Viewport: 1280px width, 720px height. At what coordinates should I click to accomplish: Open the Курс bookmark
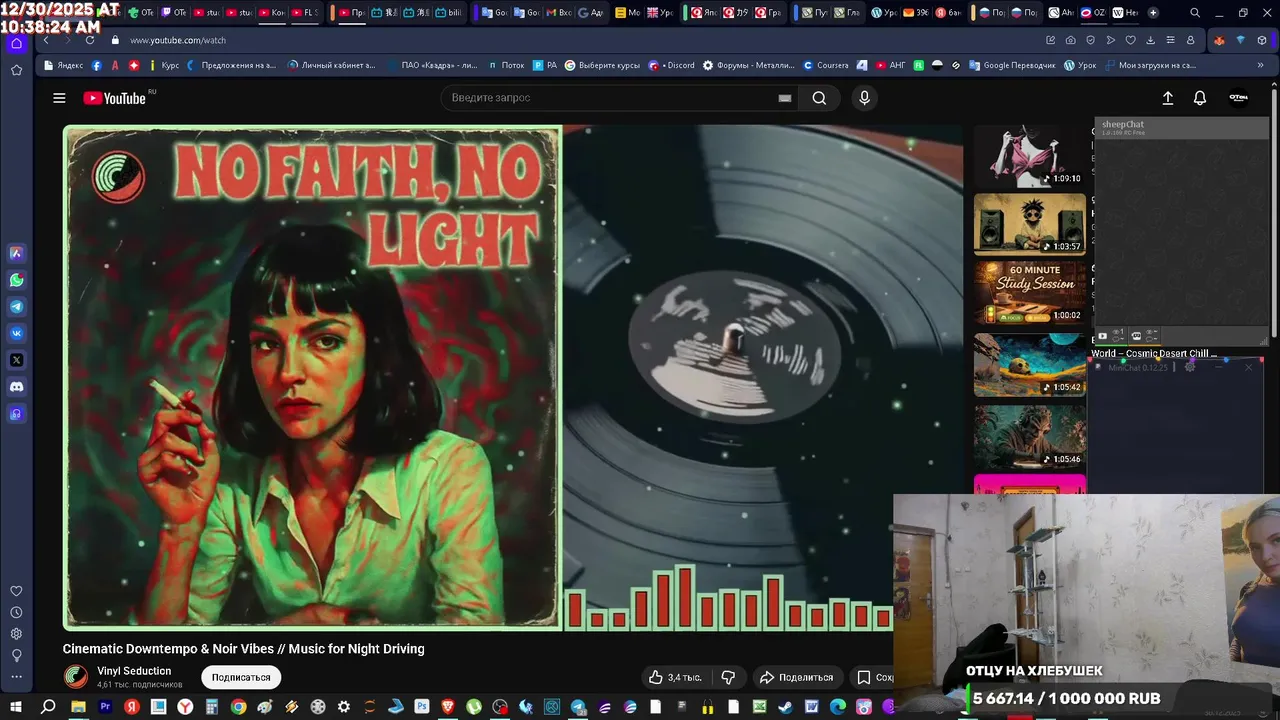163,65
